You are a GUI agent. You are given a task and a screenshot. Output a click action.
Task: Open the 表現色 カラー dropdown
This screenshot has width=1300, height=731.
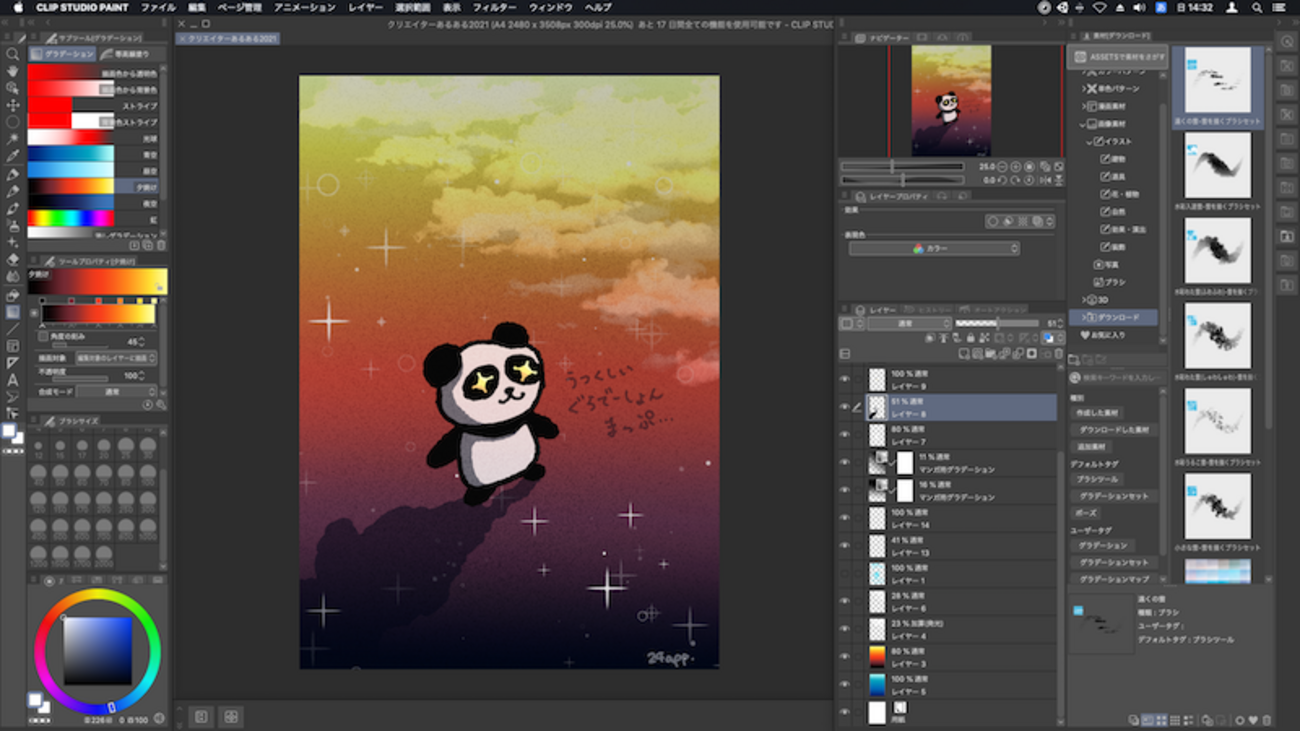[933, 248]
